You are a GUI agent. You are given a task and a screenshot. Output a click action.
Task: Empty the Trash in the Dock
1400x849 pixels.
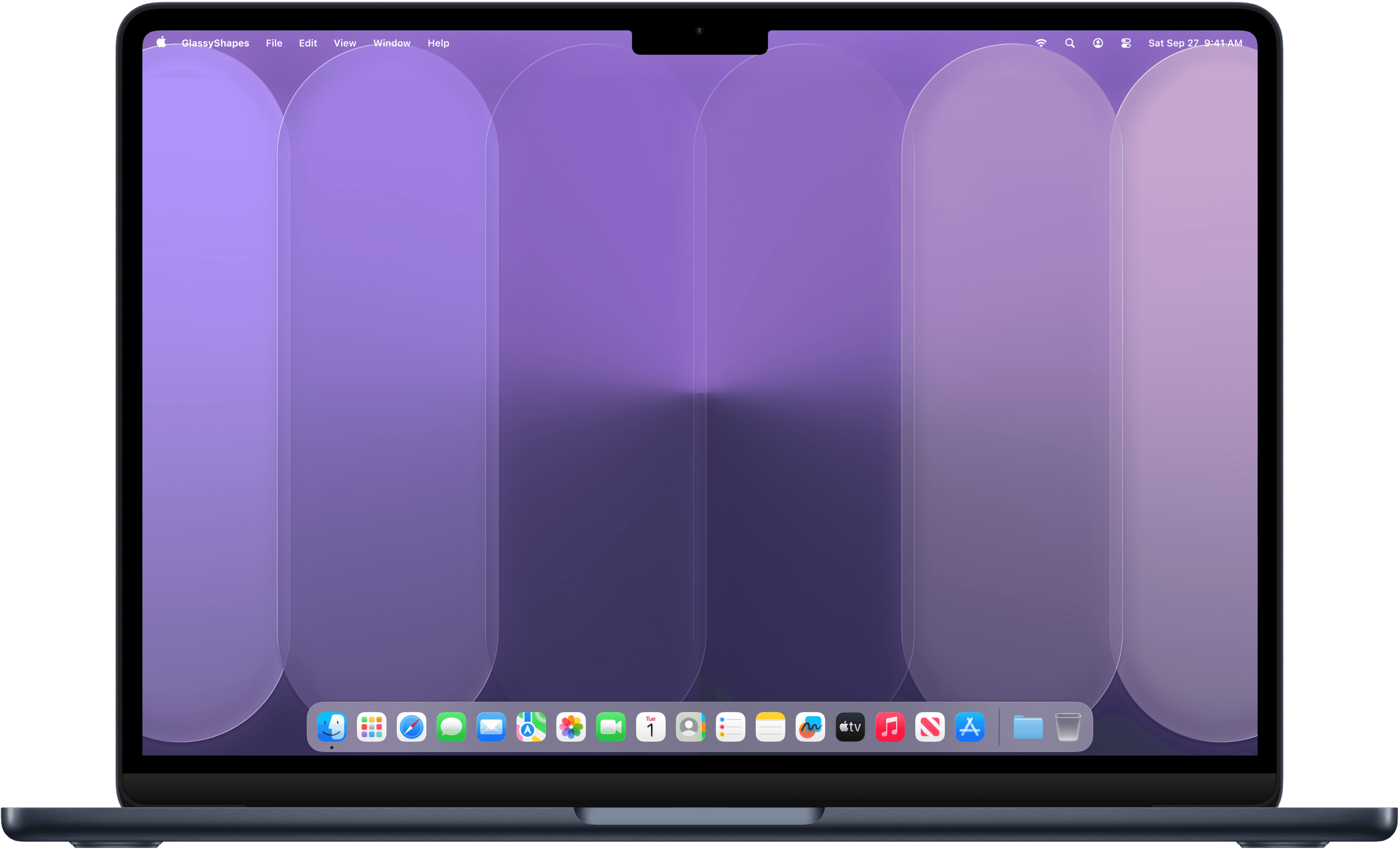click(x=1068, y=727)
